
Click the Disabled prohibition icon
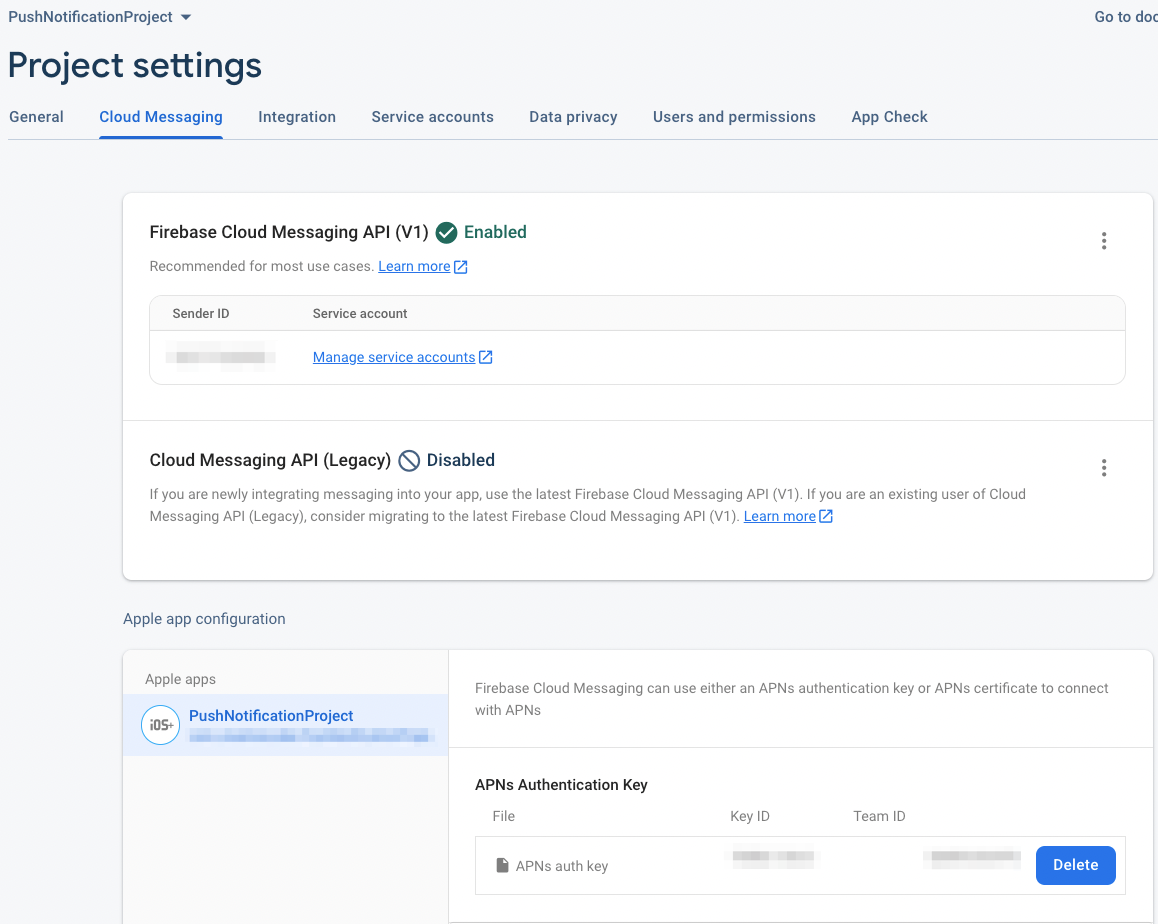409,460
